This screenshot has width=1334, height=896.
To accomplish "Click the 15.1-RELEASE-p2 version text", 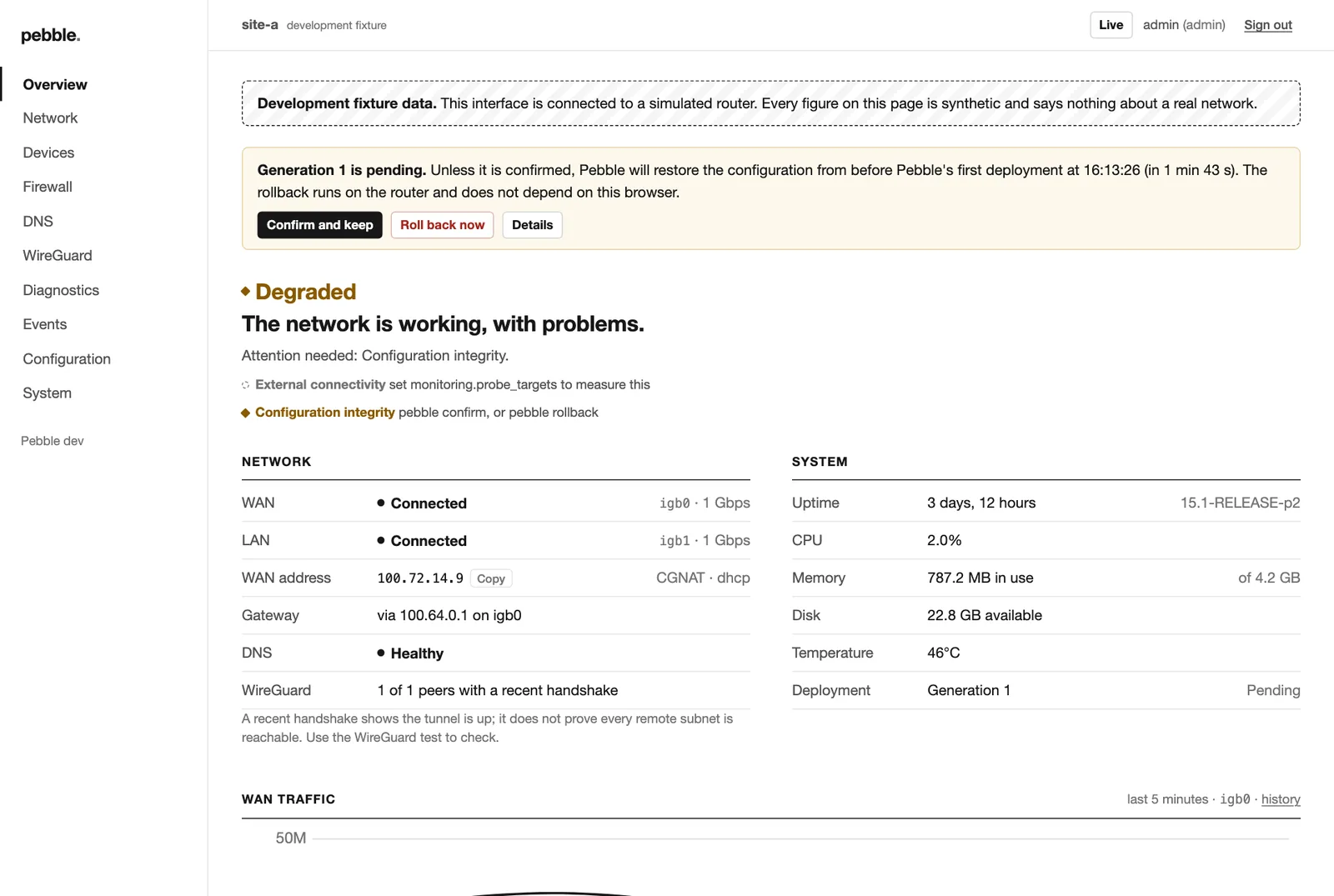I will tap(1241, 503).
